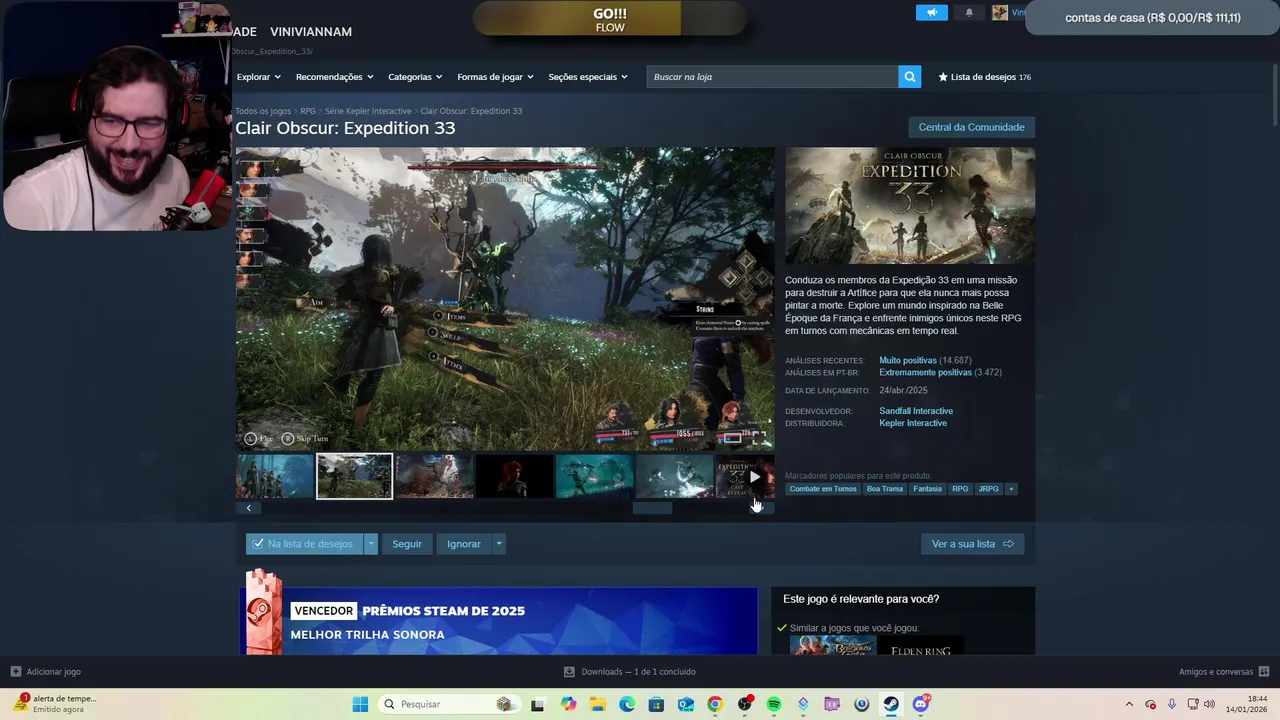Expand the Seções especiais menu
The height and width of the screenshot is (720, 1280).
click(588, 77)
